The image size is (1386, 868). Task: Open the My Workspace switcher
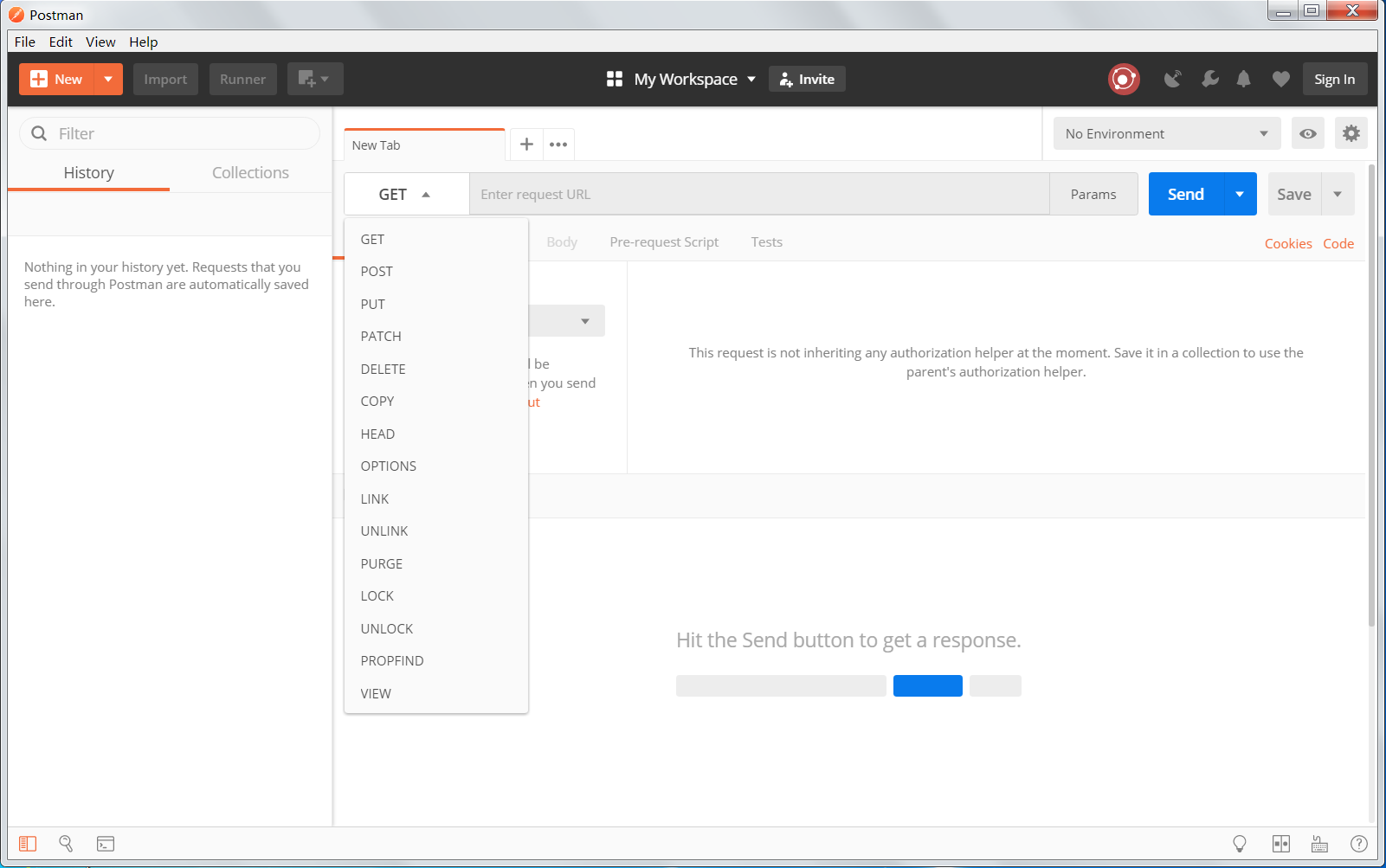click(681, 79)
